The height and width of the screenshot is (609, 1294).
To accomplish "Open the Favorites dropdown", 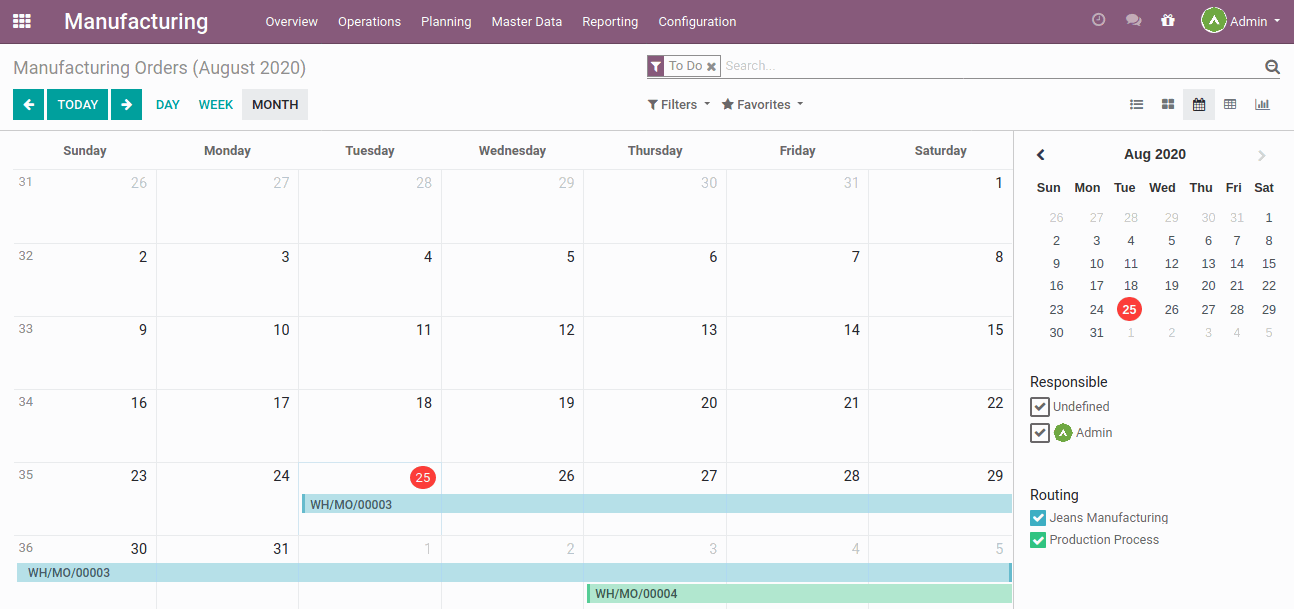I will [x=761, y=104].
